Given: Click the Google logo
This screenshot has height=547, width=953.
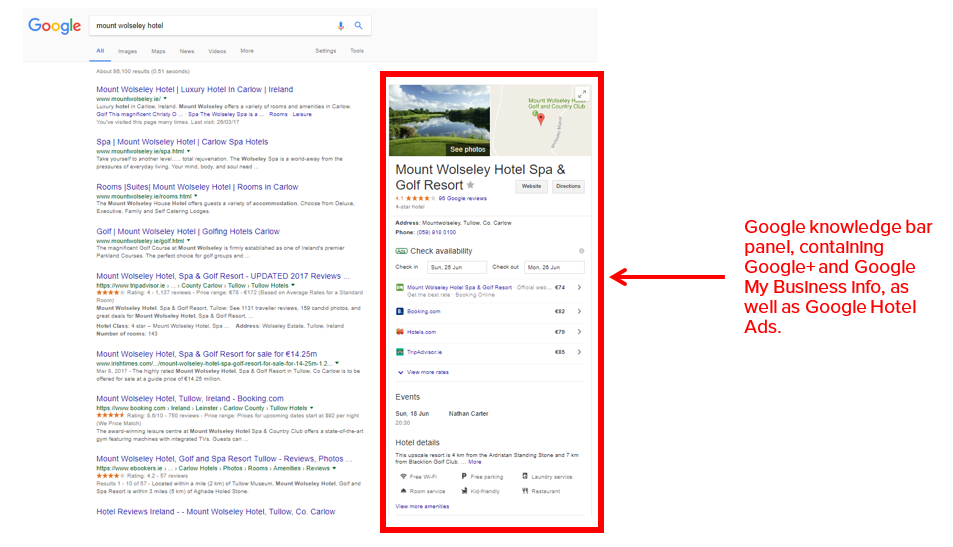Looking at the screenshot, I should tap(55, 26).
